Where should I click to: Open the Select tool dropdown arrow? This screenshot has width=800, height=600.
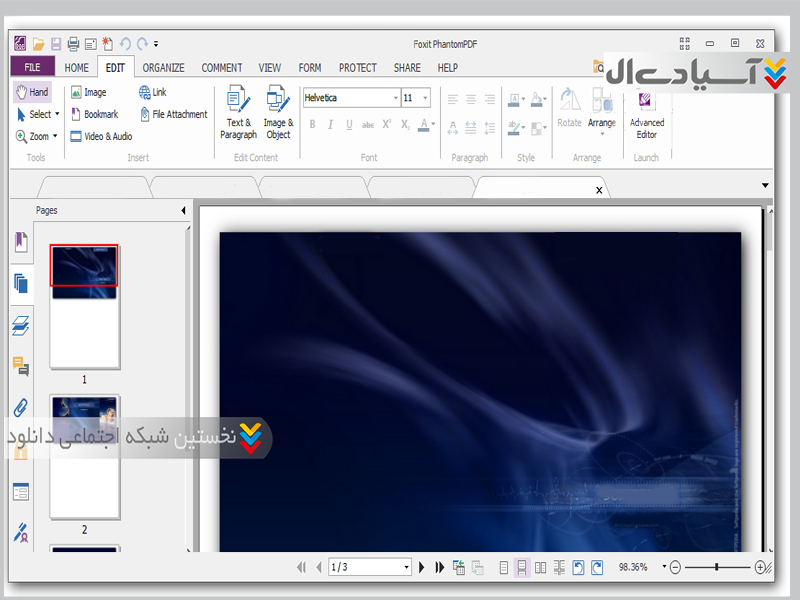(56, 114)
